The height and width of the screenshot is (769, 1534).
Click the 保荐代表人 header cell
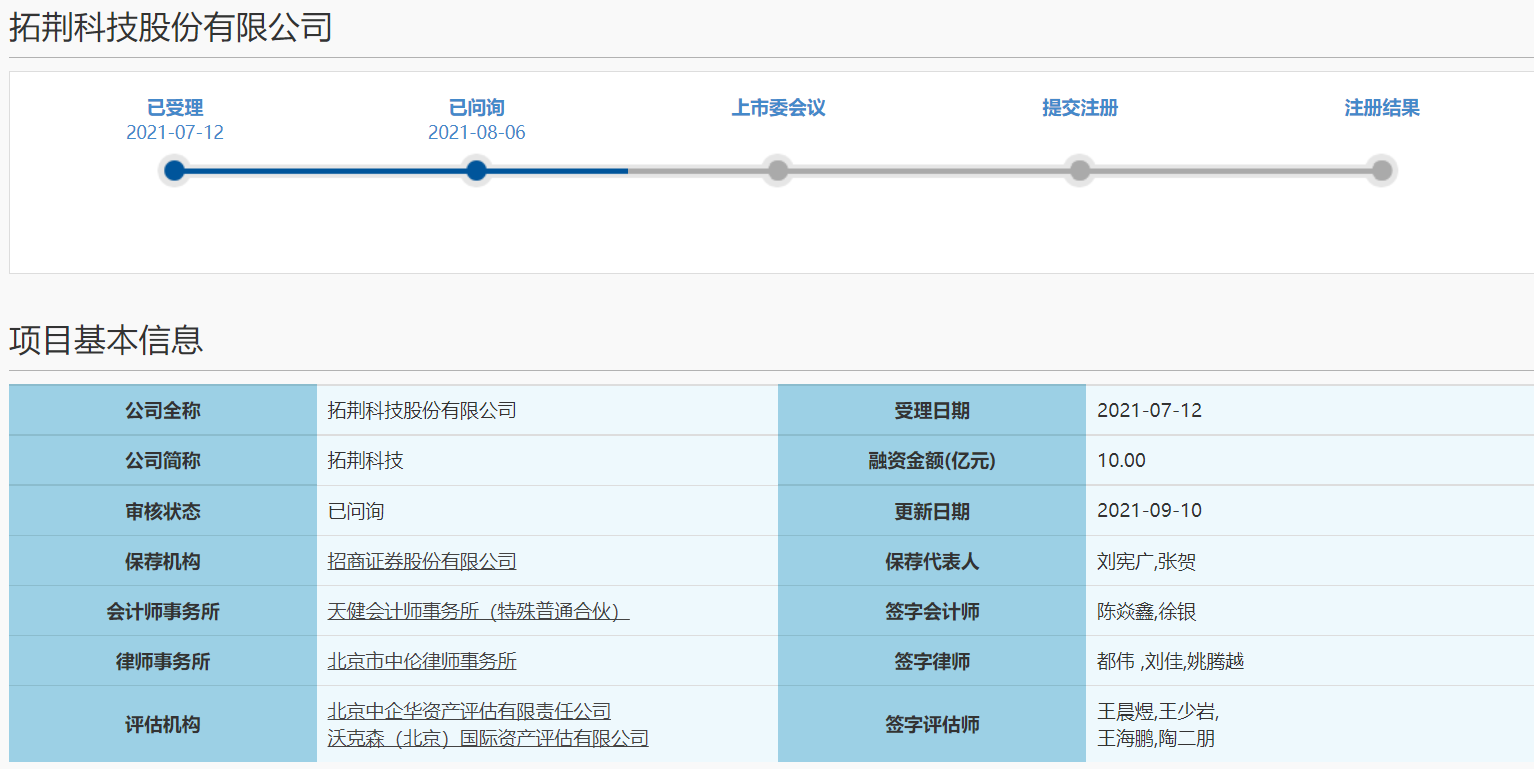coord(932,561)
